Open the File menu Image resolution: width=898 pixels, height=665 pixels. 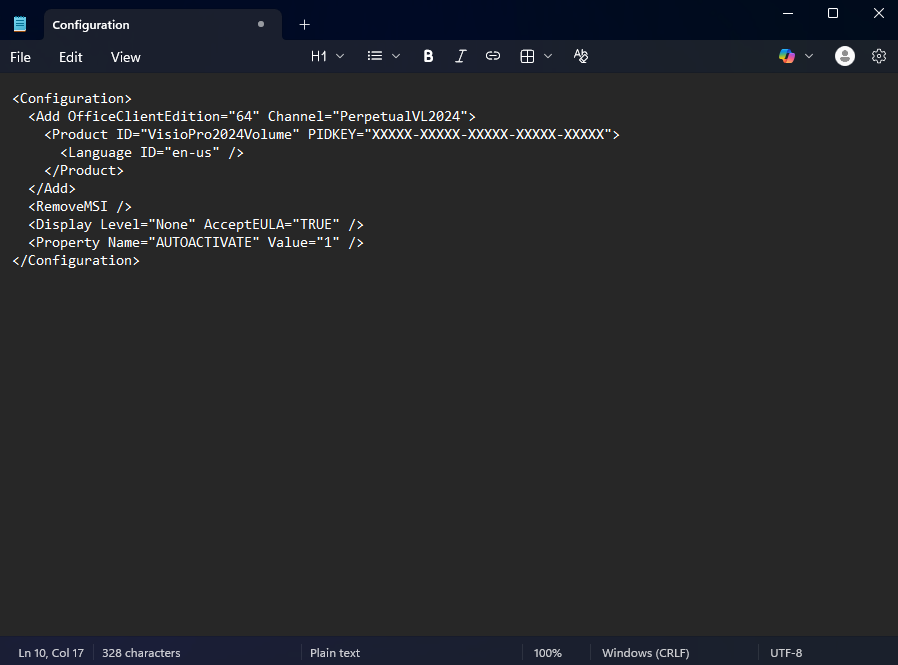[x=21, y=57]
